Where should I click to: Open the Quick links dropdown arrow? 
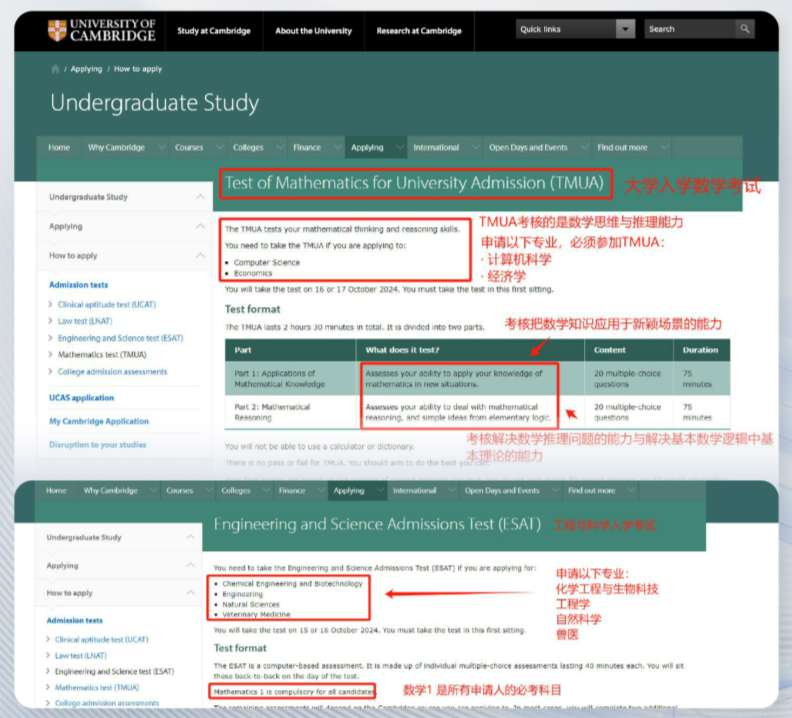tap(625, 29)
